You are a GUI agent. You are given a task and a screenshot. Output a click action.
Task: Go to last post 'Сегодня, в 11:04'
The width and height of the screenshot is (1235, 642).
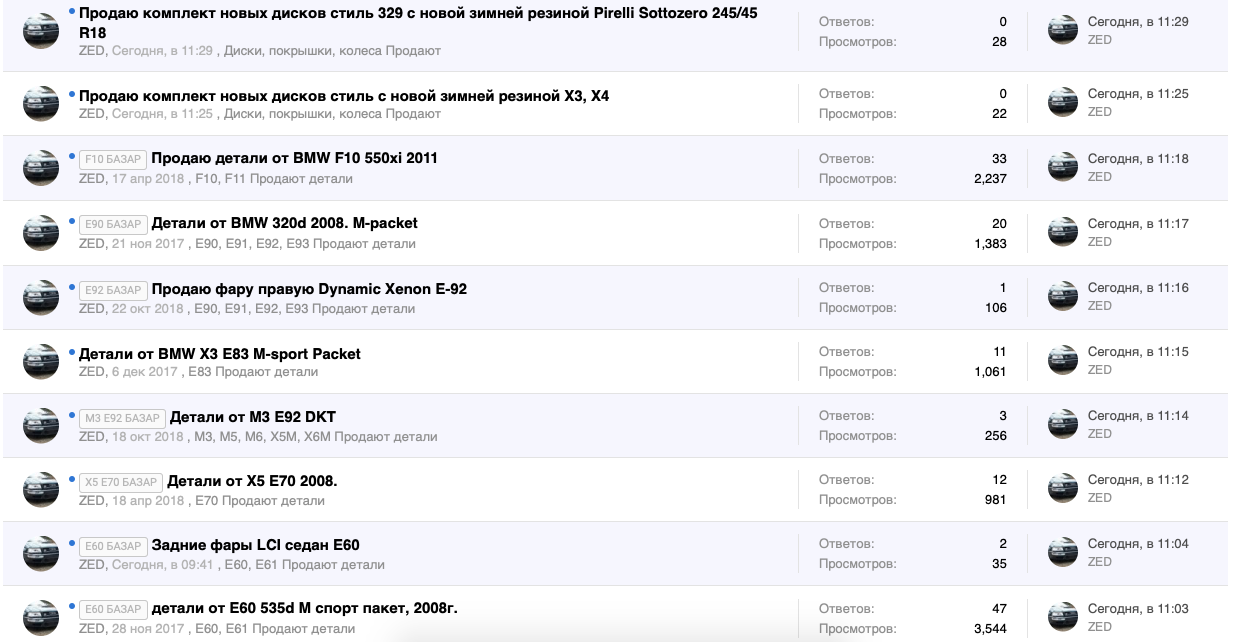point(1138,544)
